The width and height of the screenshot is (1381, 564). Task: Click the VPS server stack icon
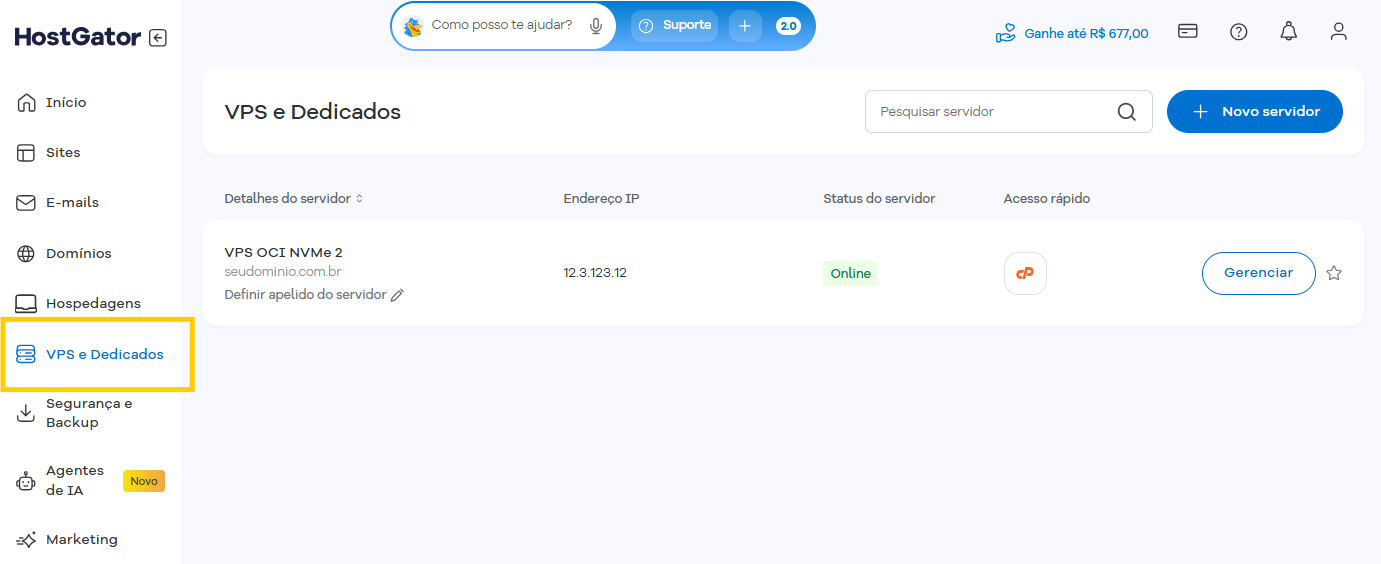[26, 354]
